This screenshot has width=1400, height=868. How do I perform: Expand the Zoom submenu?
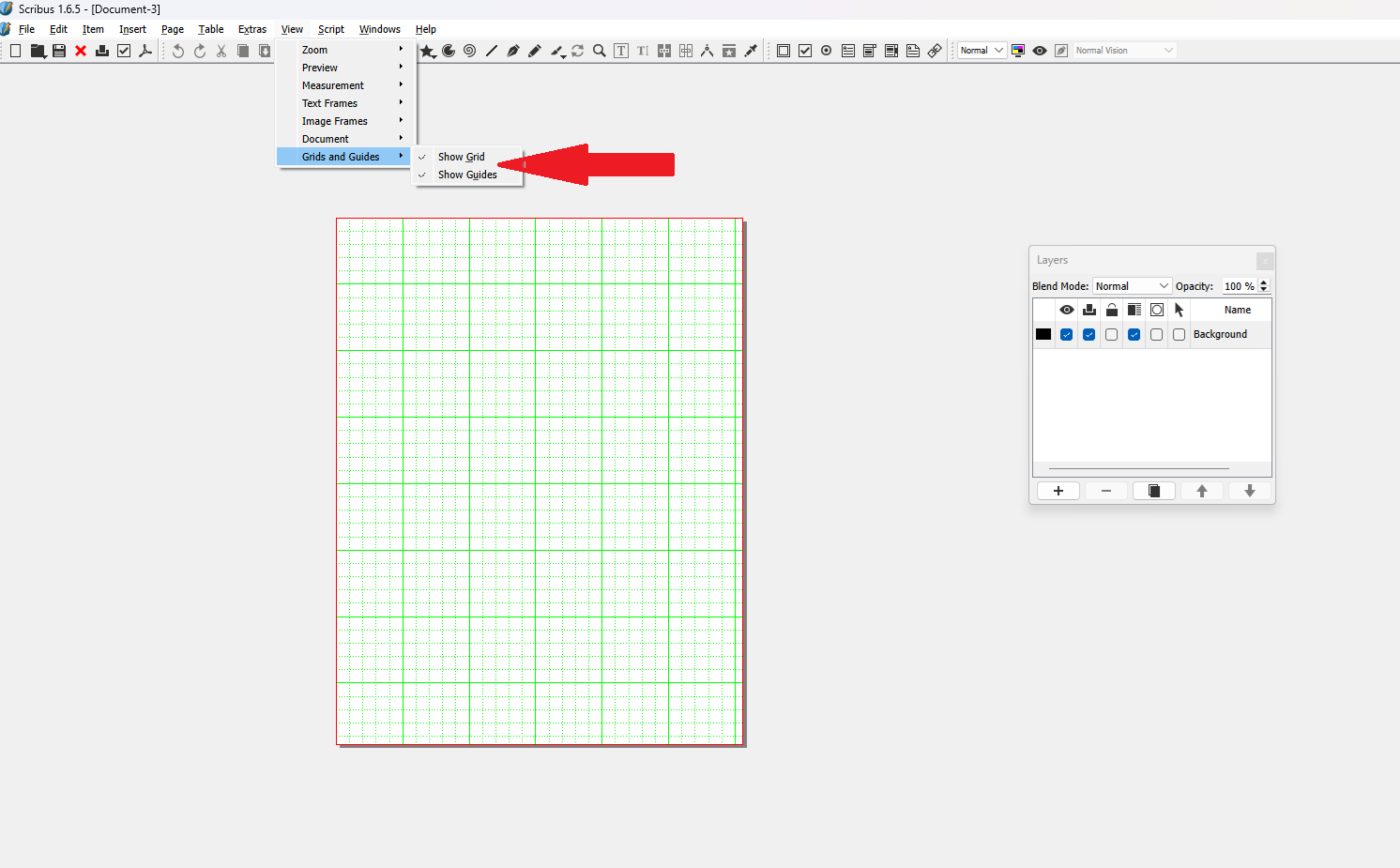(343, 50)
